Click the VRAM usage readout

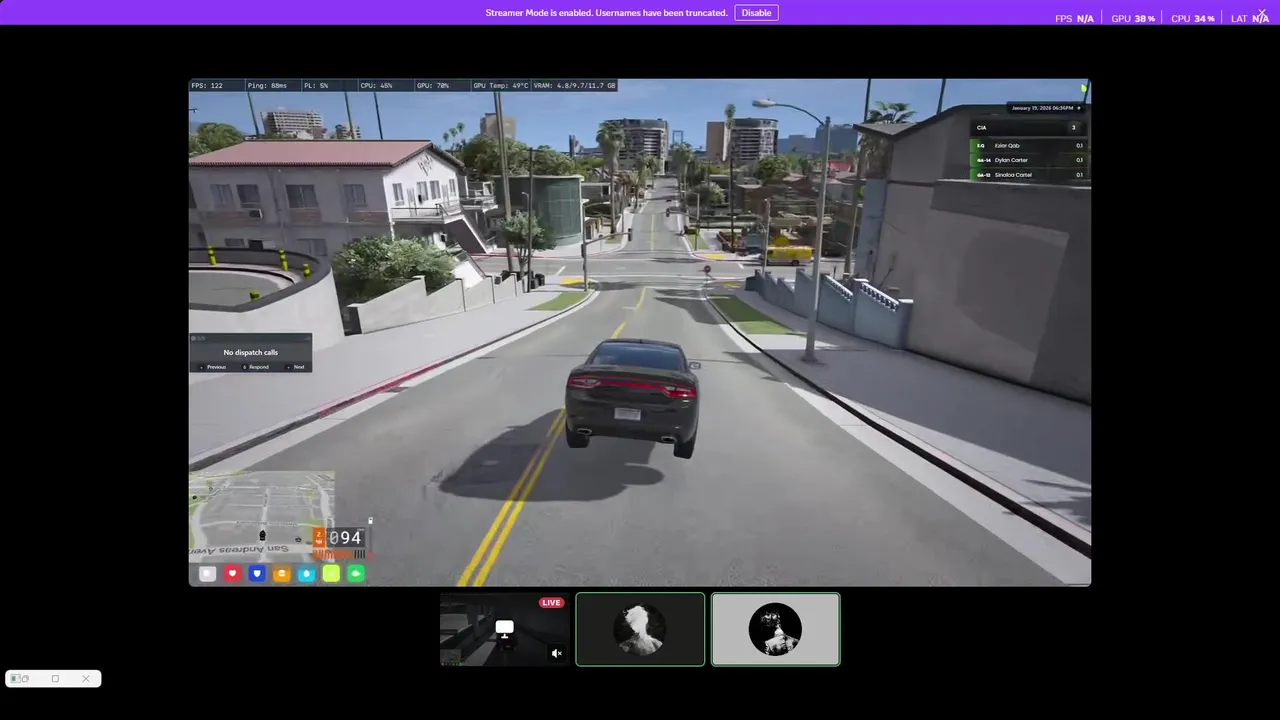[x=575, y=86]
